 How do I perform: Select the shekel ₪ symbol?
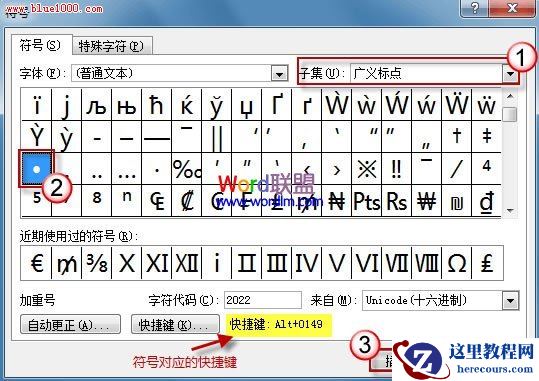[x=456, y=200]
